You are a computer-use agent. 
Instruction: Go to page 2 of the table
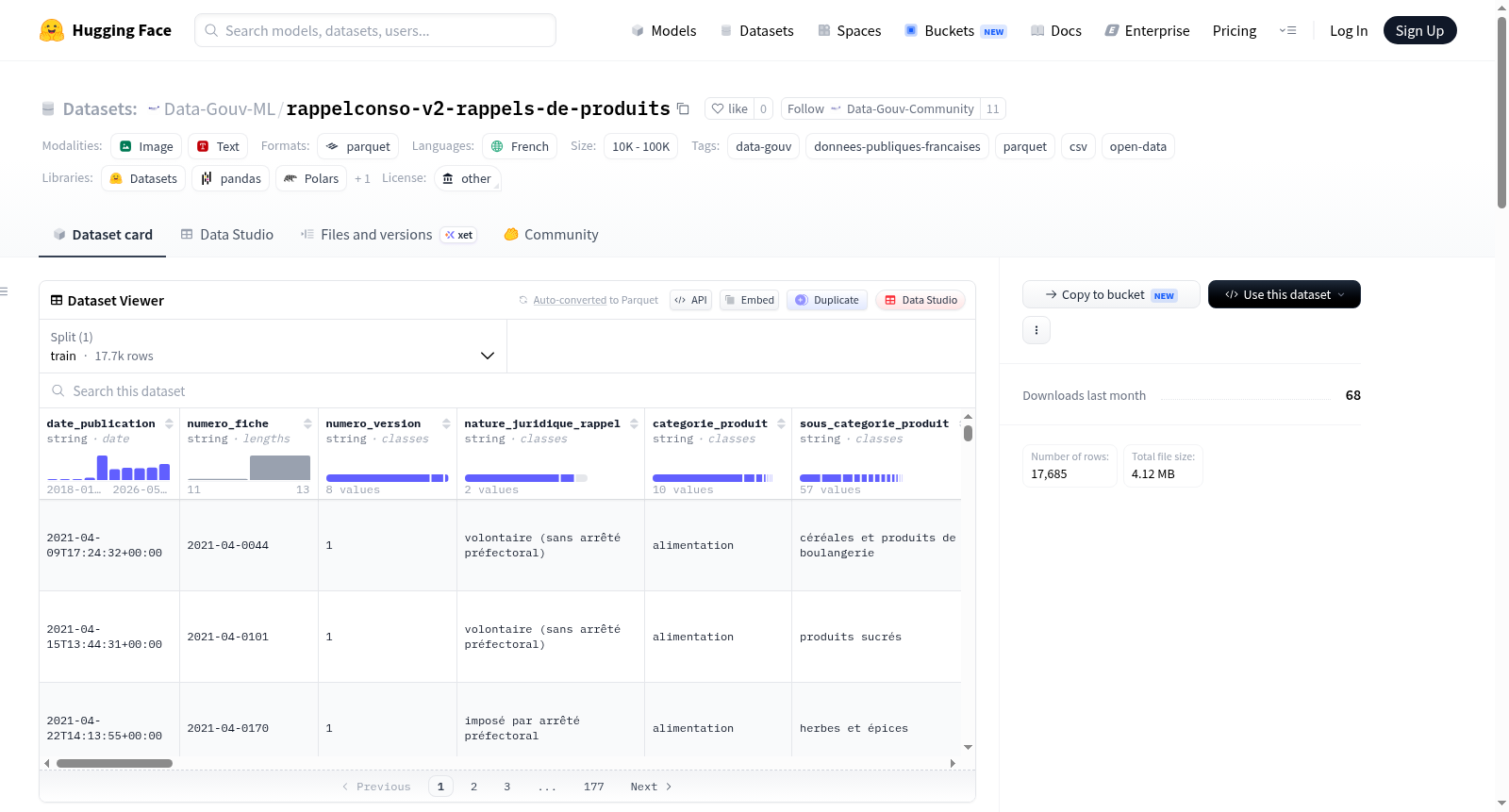[473, 787]
